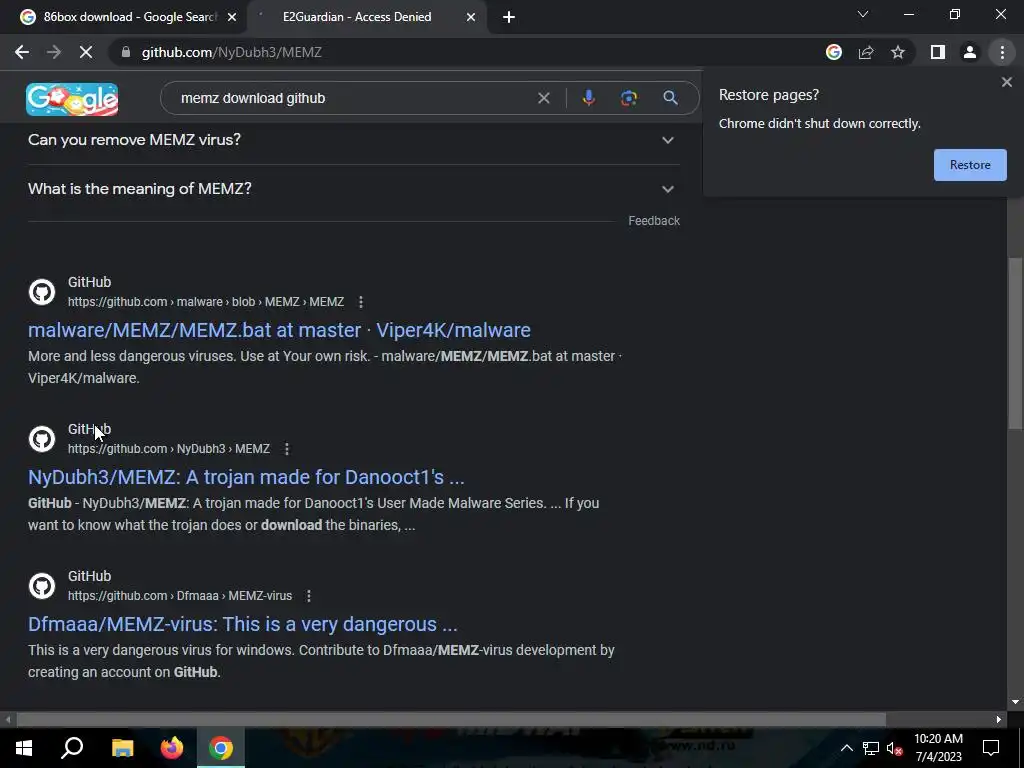Send Feedback on the questions box
This screenshot has width=1024, height=768.
point(654,221)
